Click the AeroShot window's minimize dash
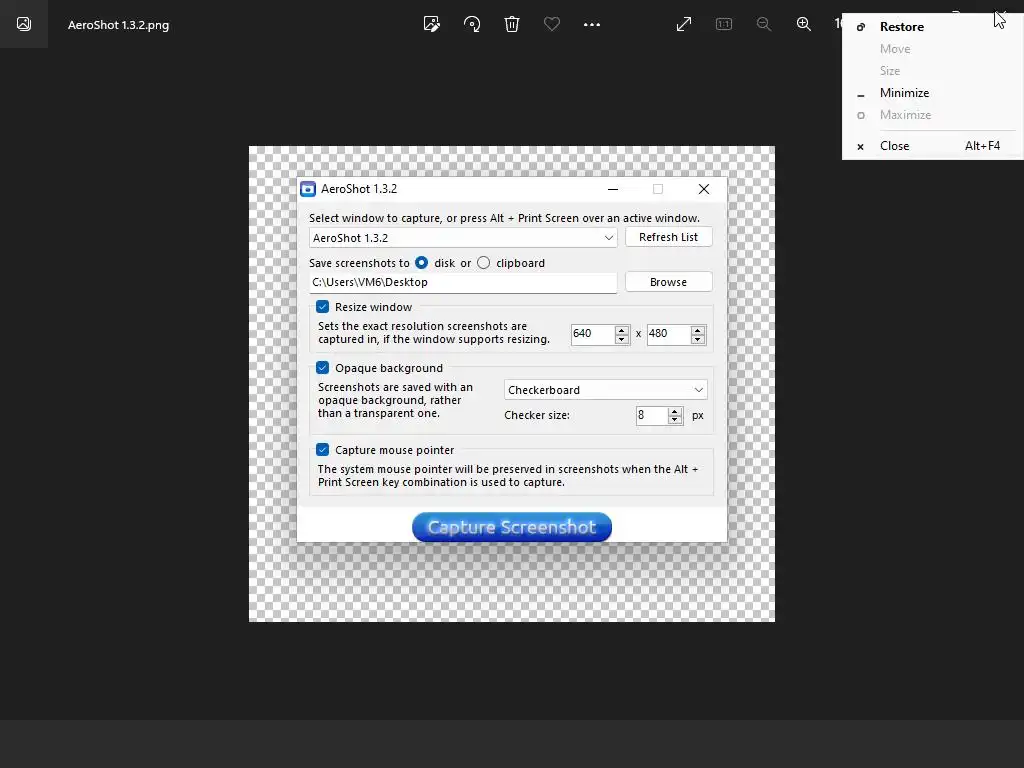Screen dimensions: 1024x768 (x=613, y=189)
